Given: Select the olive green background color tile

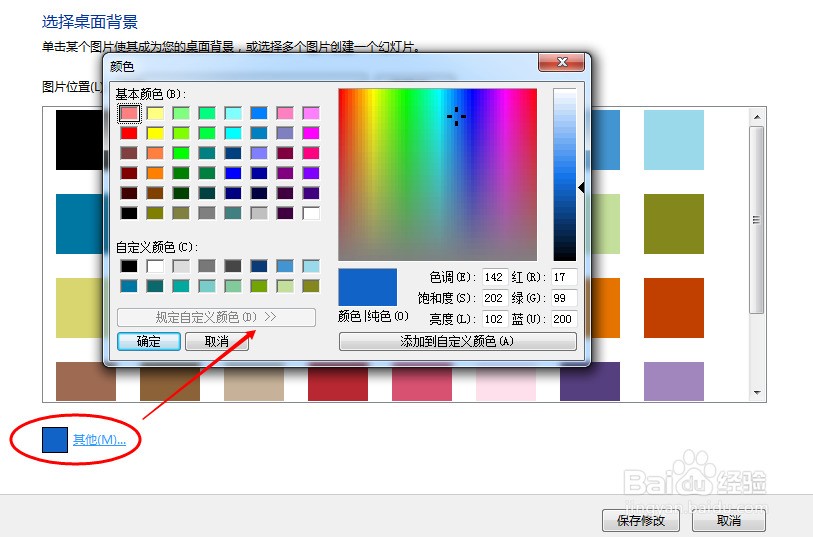Looking at the screenshot, I should click(674, 224).
